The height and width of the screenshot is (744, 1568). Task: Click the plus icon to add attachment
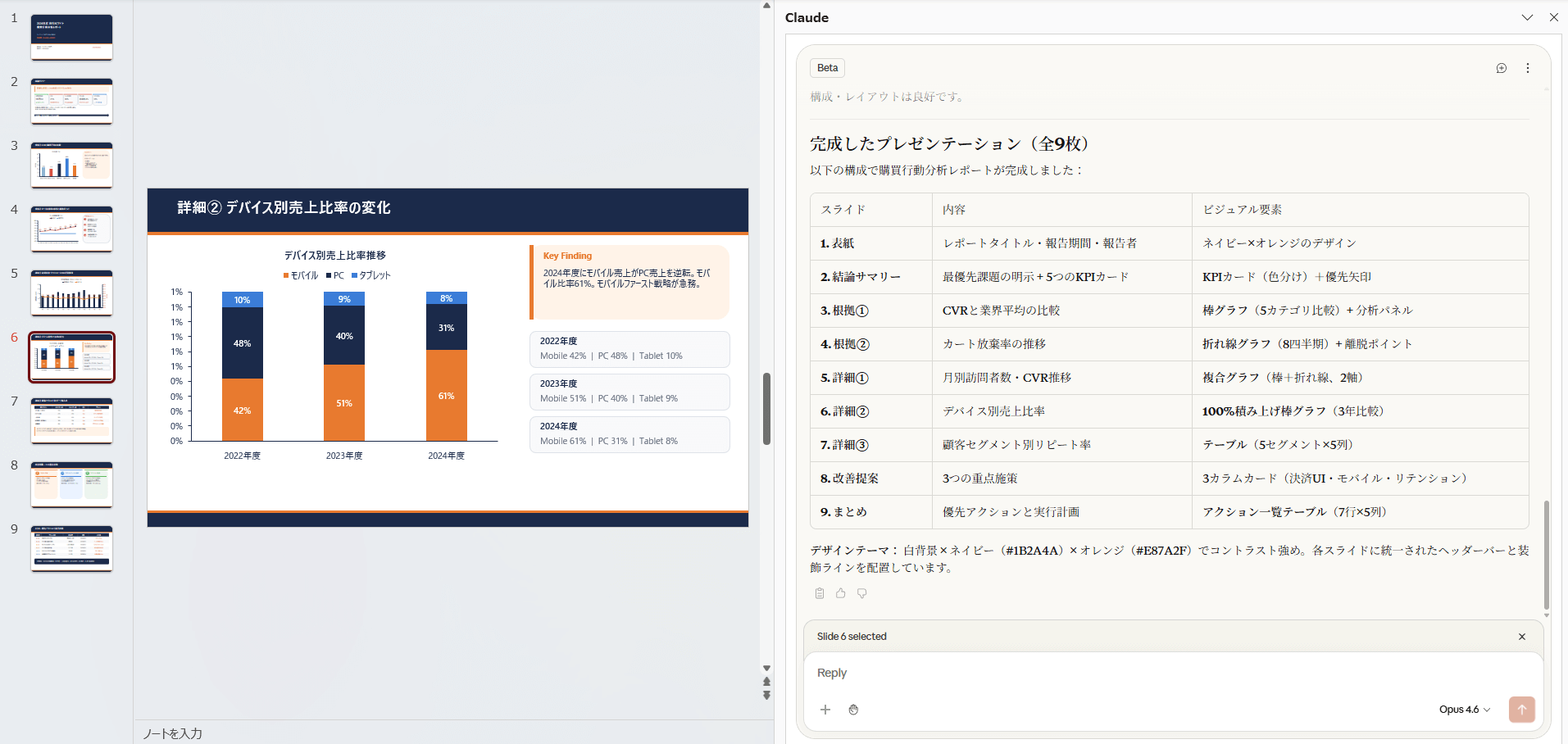tap(825, 710)
